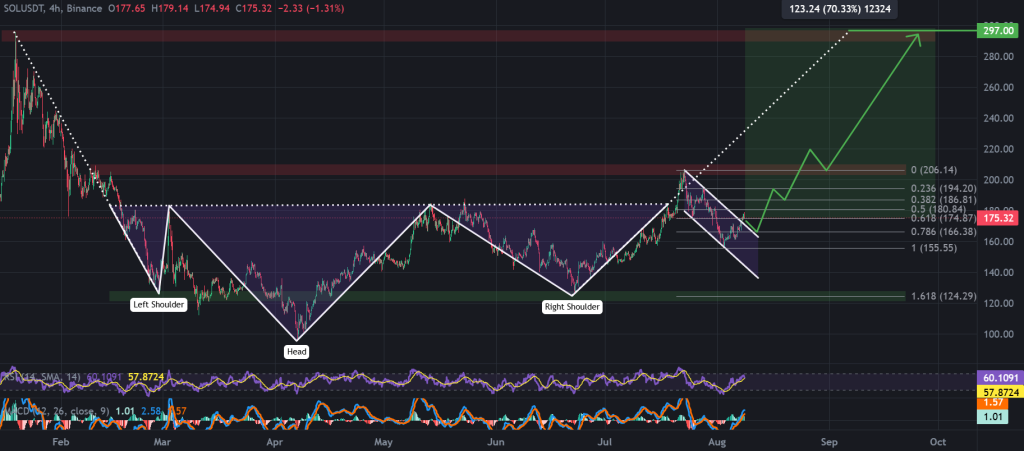The image size is (1024, 451).
Task: Click Feb on the time axis
Action: pyautogui.click(x=59, y=441)
